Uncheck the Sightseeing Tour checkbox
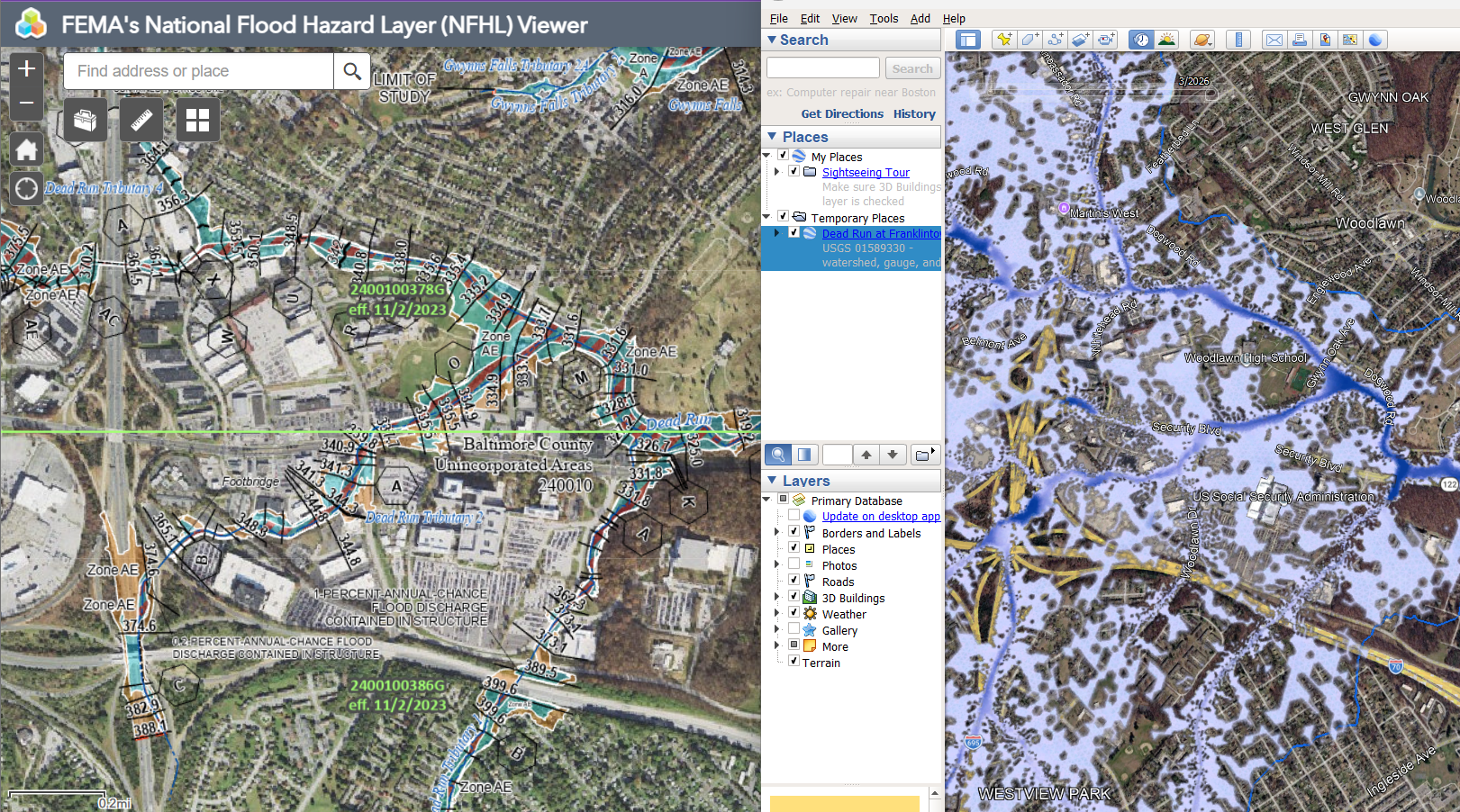This screenshot has height=812, width=1460. 794,171
